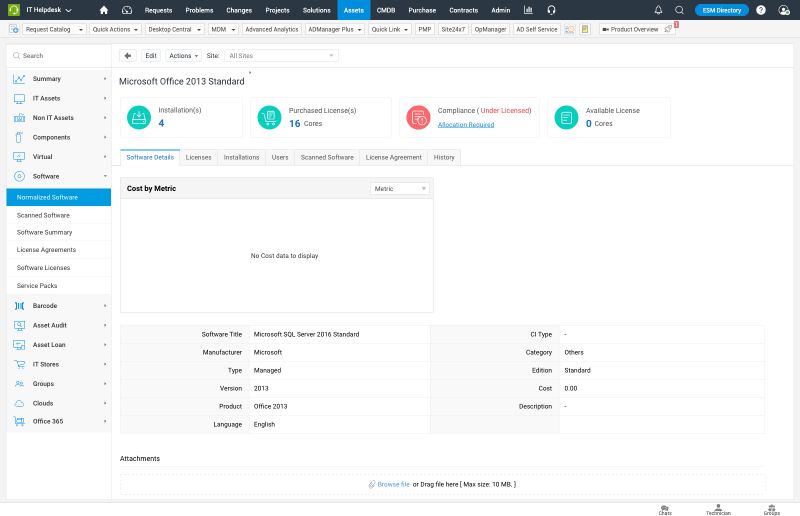Click the sidebar Search field
The image size is (800, 516).
click(x=59, y=56)
